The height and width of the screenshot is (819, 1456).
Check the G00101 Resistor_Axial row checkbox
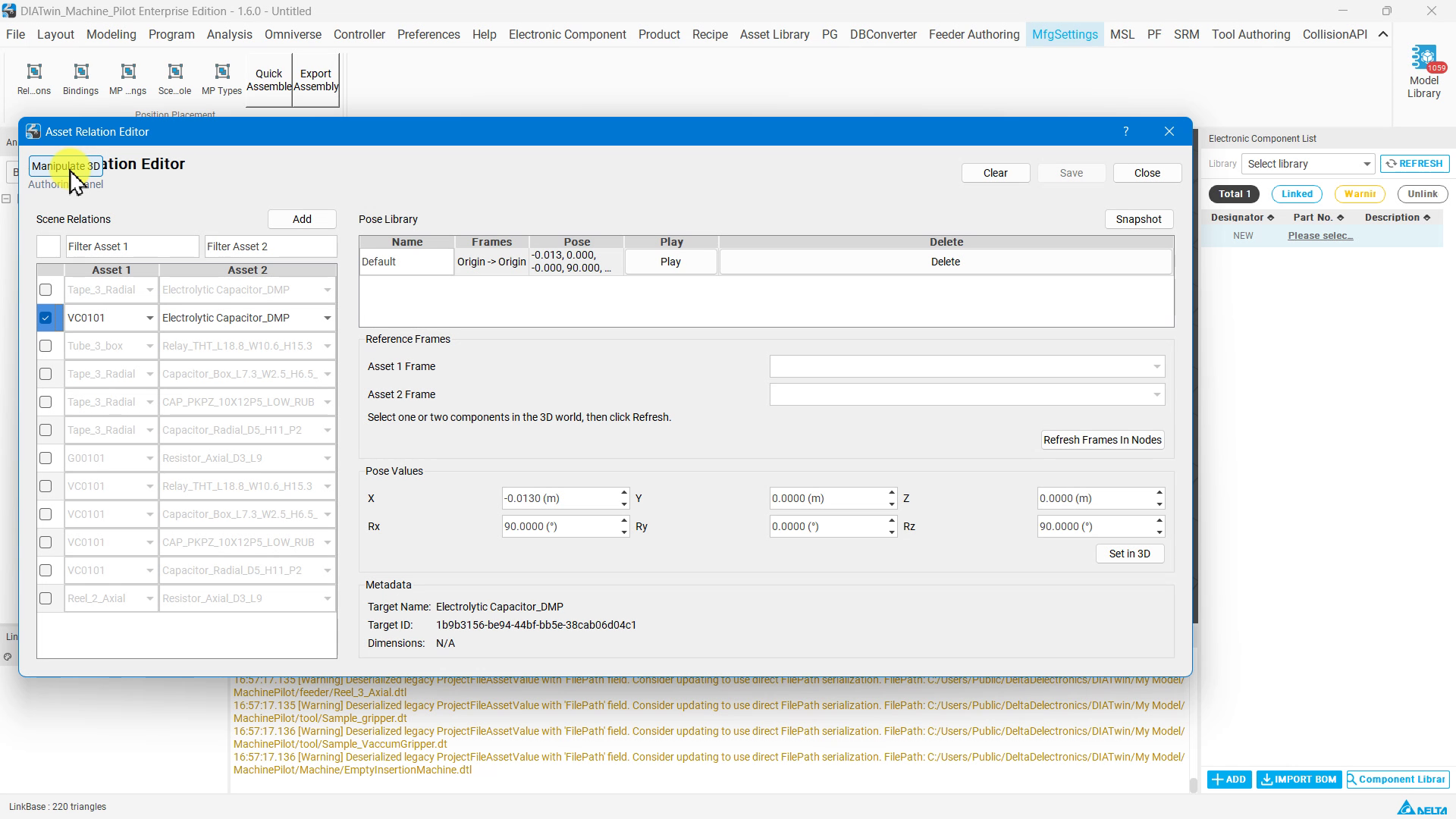pyautogui.click(x=45, y=458)
